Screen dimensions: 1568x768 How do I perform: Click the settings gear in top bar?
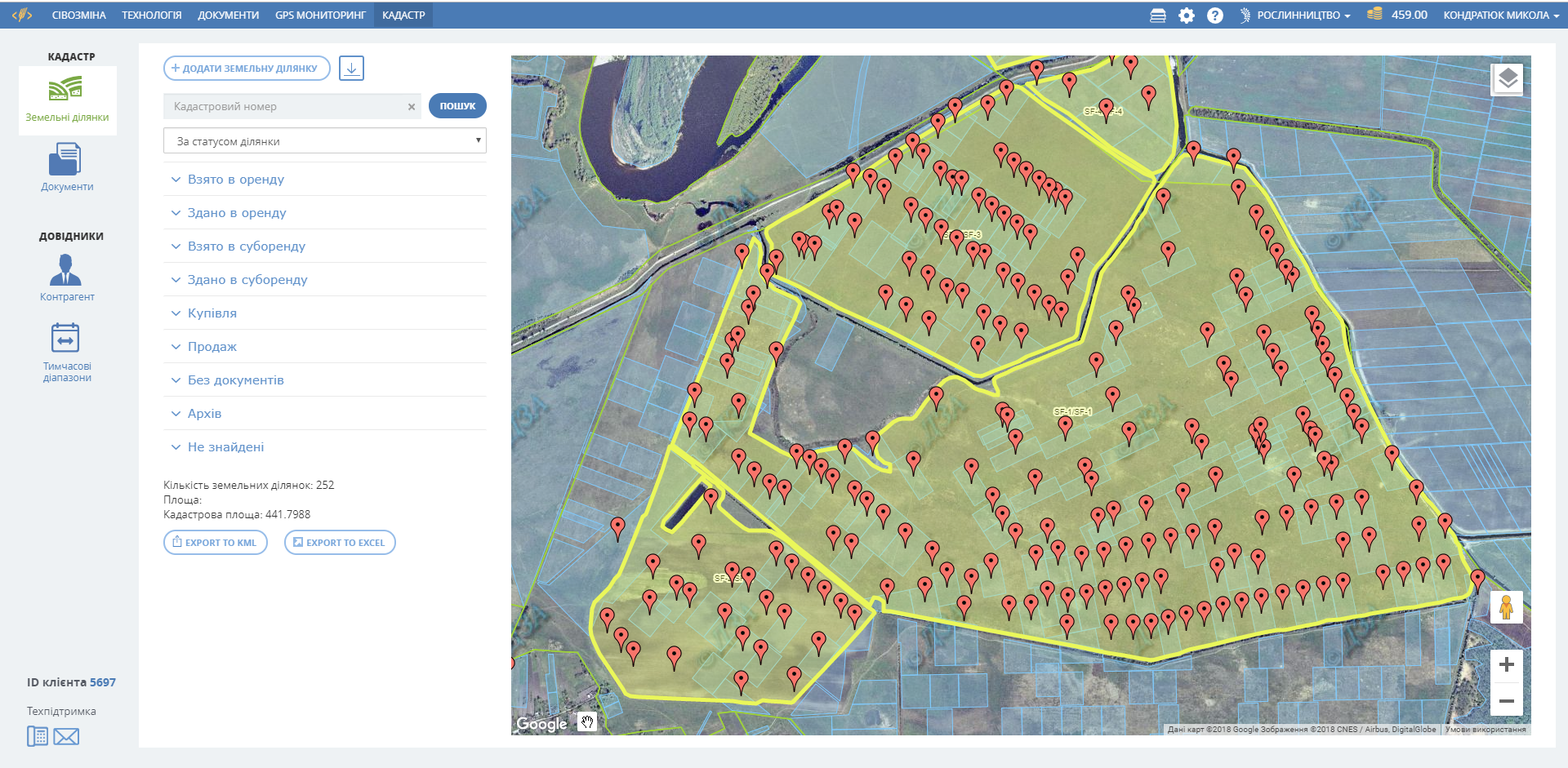1186,16
